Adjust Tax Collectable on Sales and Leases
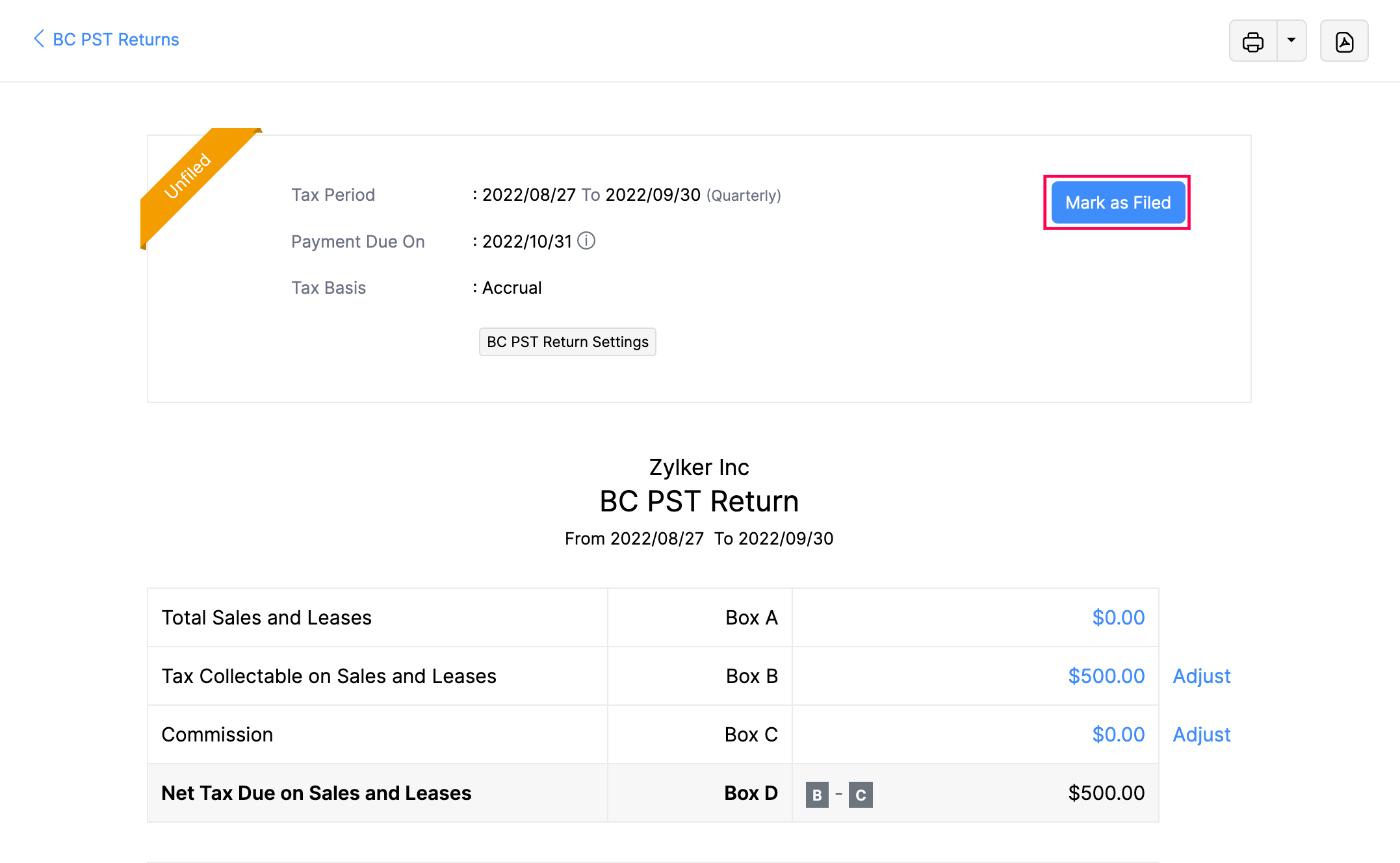1400x863 pixels. click(1201, 676)
